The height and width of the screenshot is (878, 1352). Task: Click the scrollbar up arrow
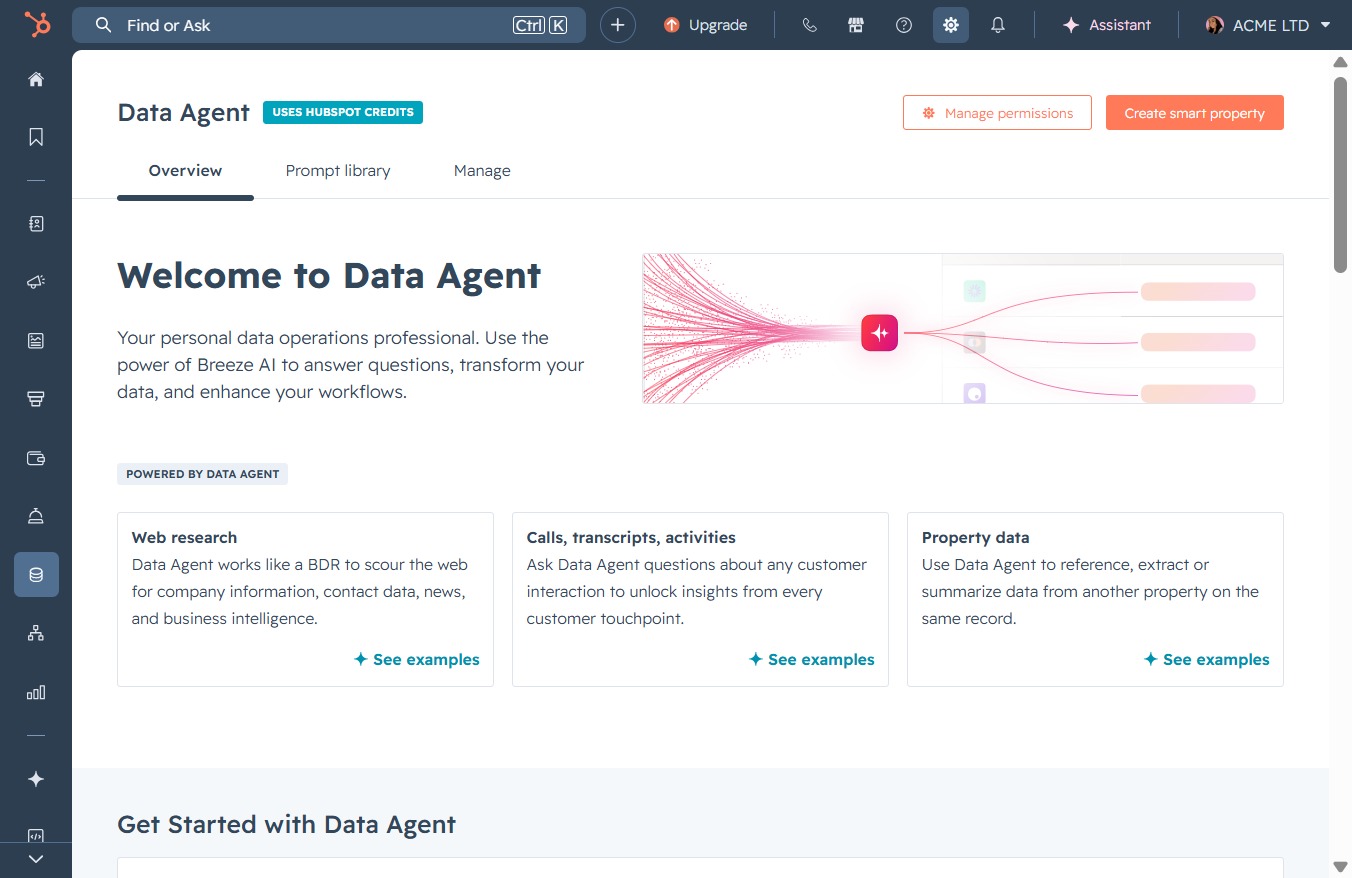pyautogui.click(x=1341, y=62)
